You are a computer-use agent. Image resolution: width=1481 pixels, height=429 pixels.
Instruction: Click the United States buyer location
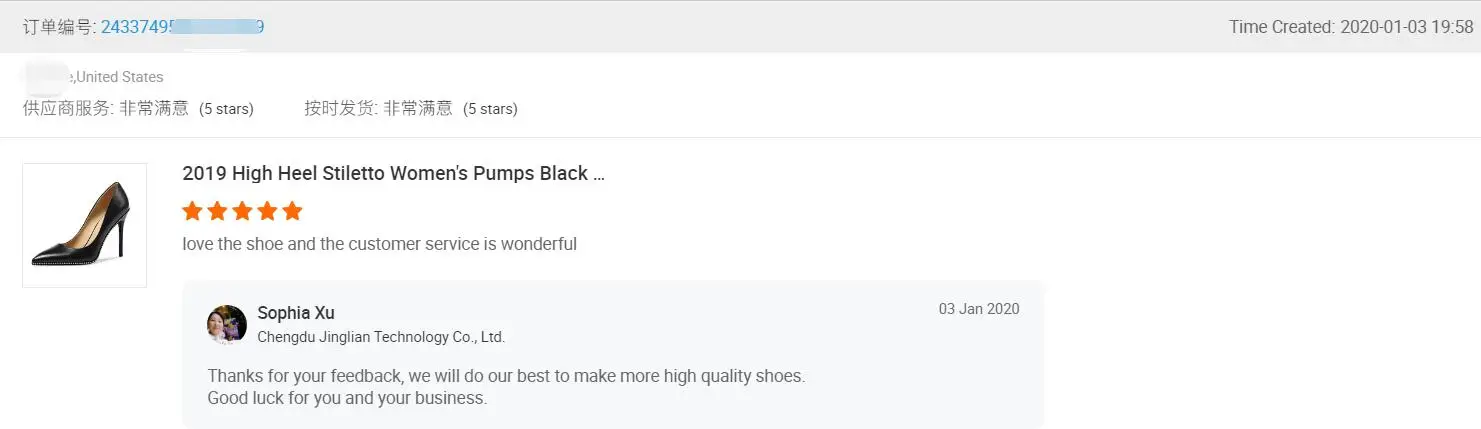pyautogui.click(x=120, y=77)
